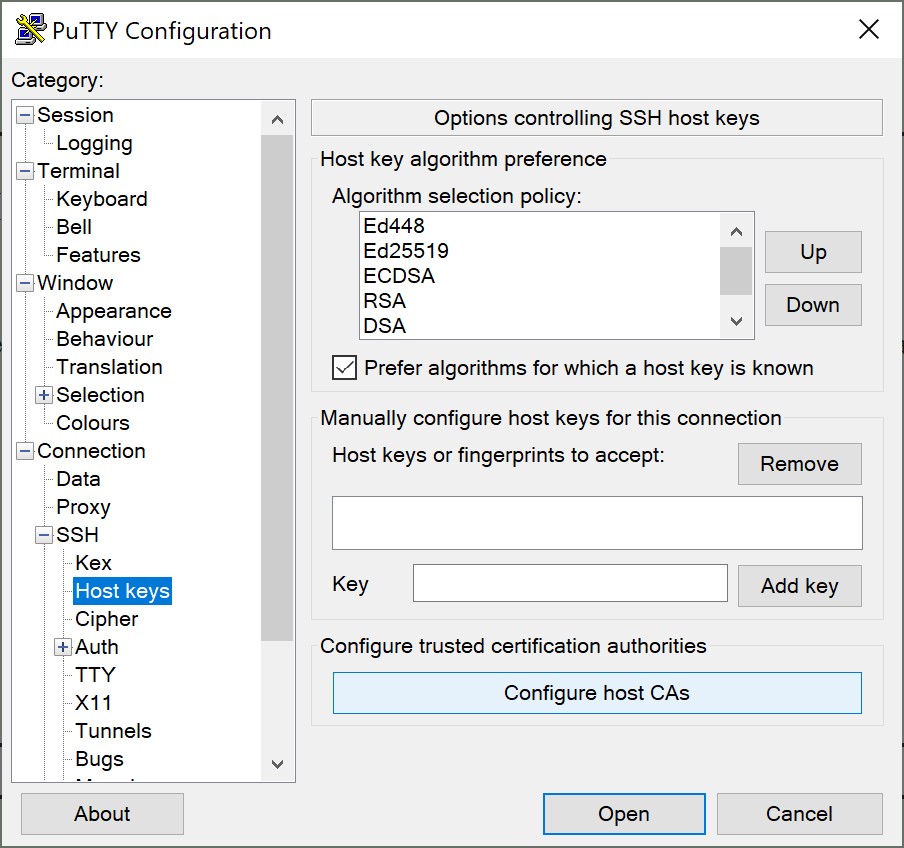Click the Remove host key button
This screenshot has height=848, width=904.
pyautogui.click(x=800, y=464)
